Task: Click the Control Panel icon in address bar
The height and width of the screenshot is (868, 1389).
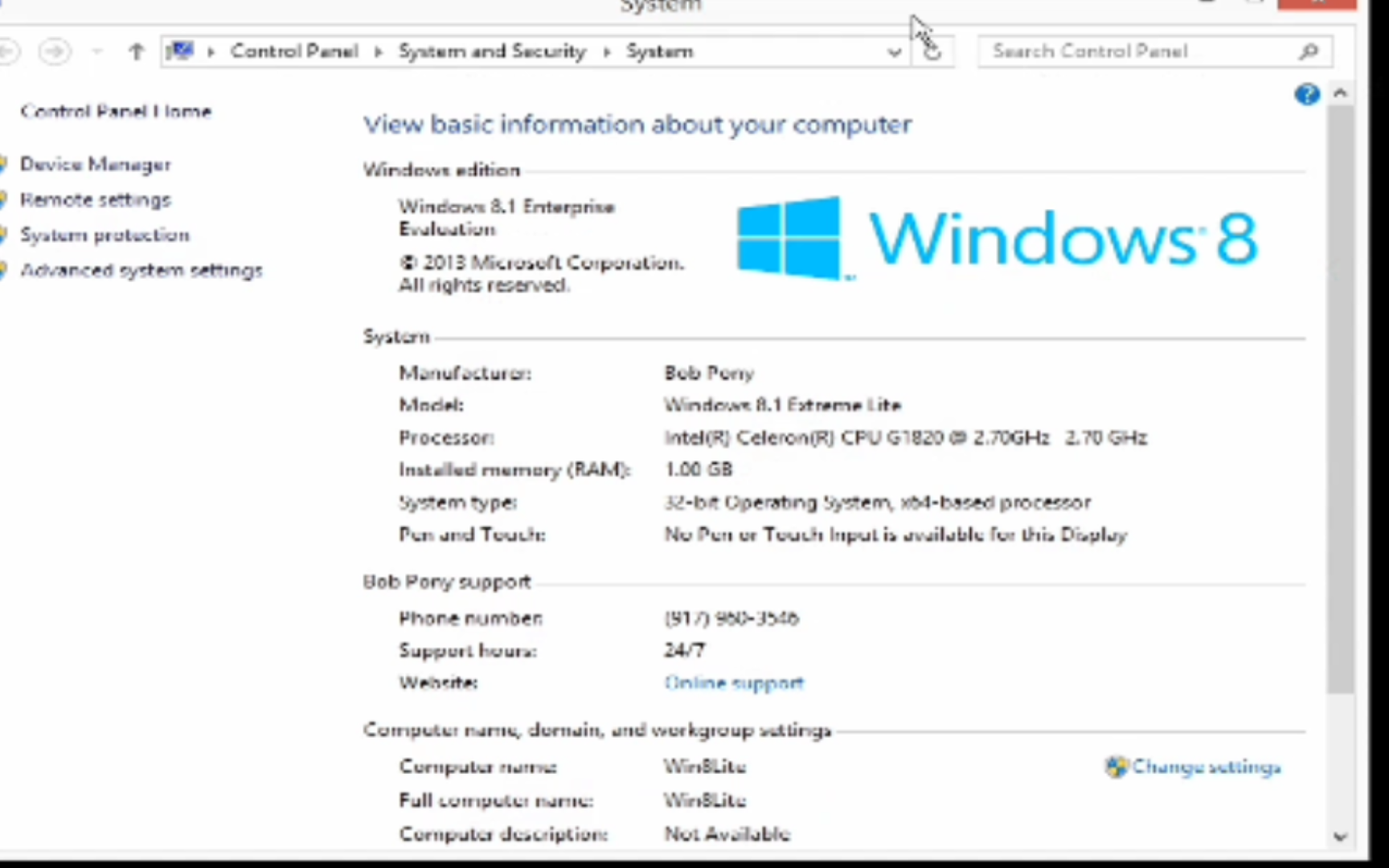Action: point(180,51)
